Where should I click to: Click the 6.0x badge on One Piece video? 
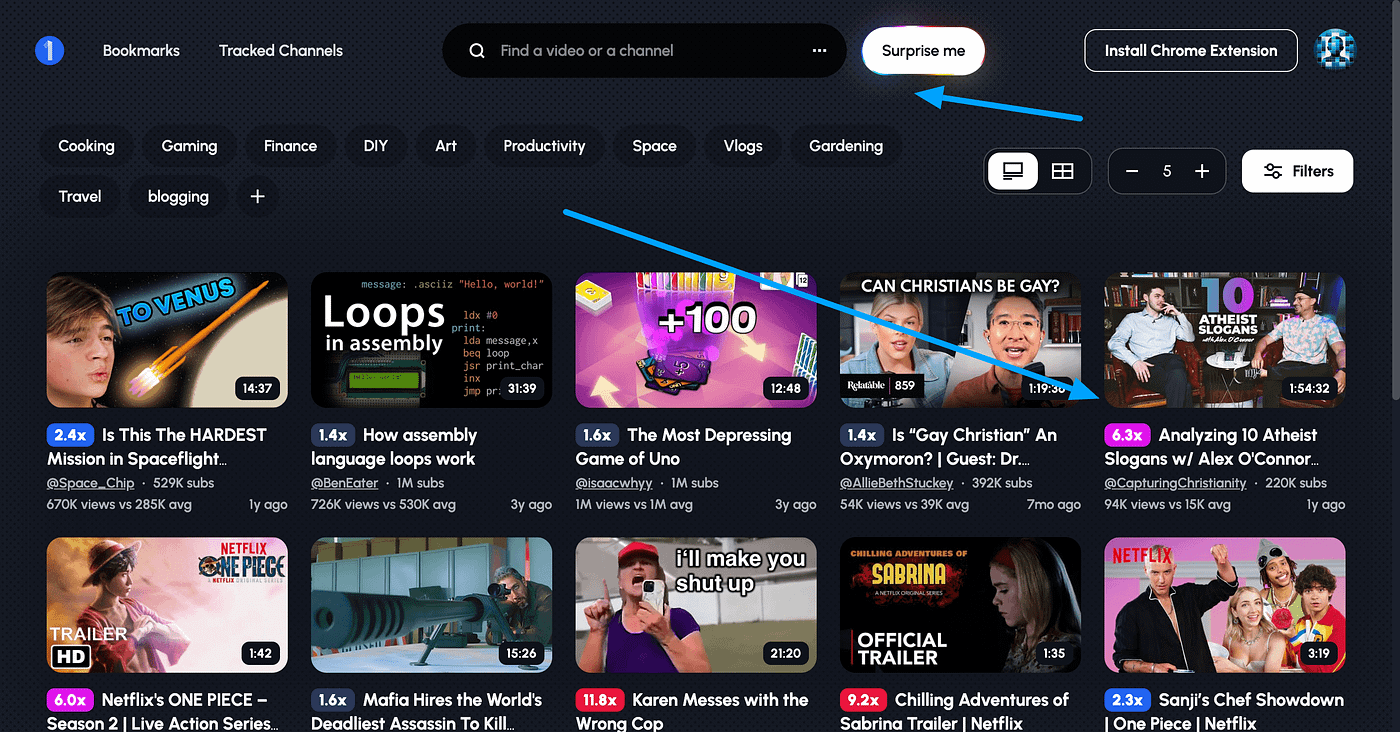point(70,700)
